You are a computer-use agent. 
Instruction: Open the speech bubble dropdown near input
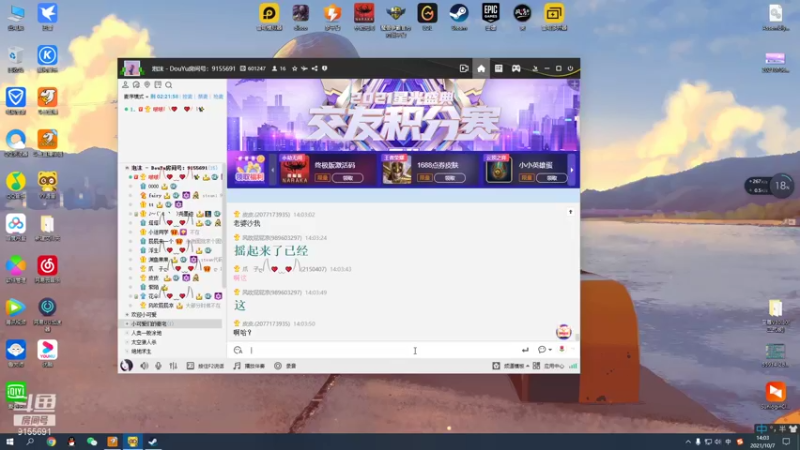tap(544, 350)
